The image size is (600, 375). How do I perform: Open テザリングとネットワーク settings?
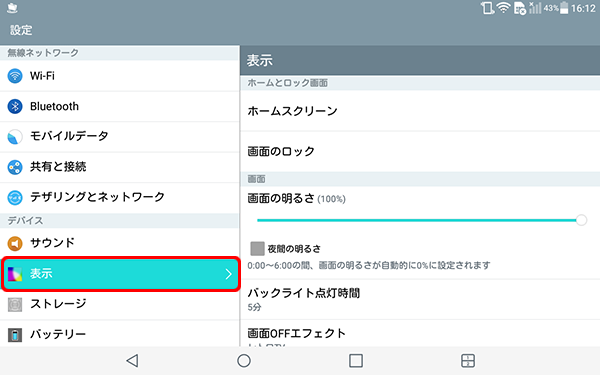[x=119, y=198]
